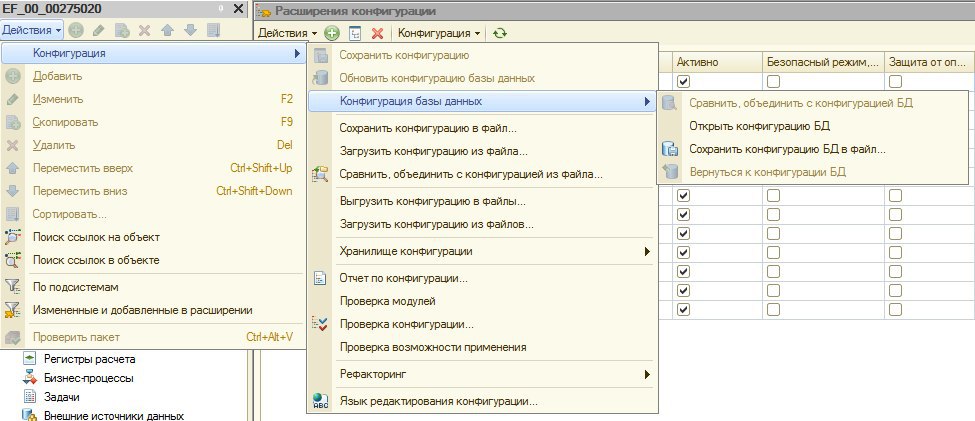Choose Сохранить конфигурацию БД в файл...

pyautogui.click(x=812, y=149)
